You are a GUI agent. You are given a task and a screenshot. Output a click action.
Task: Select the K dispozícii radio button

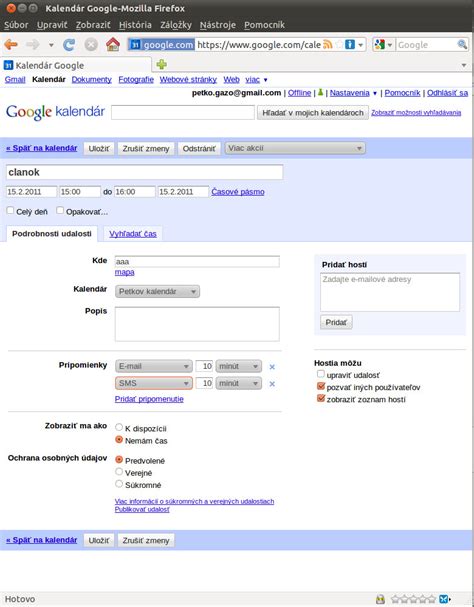(119, 427)
